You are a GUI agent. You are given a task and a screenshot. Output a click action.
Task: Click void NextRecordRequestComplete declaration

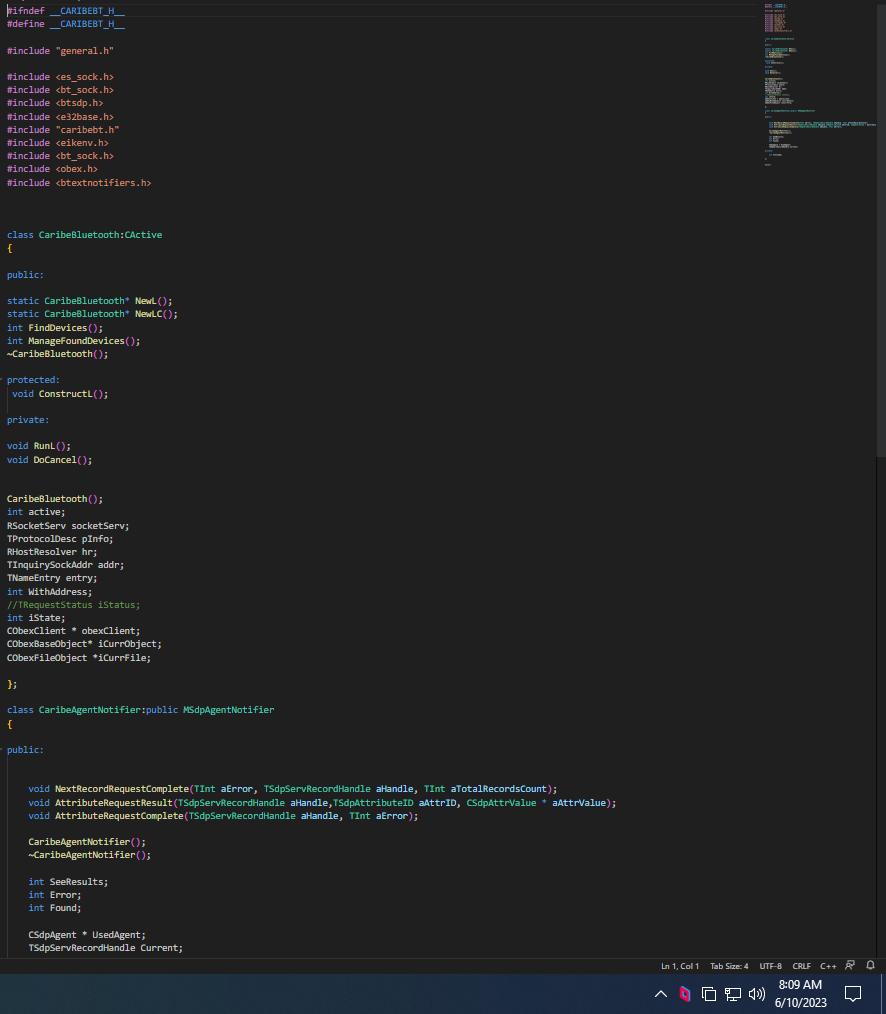293,788
